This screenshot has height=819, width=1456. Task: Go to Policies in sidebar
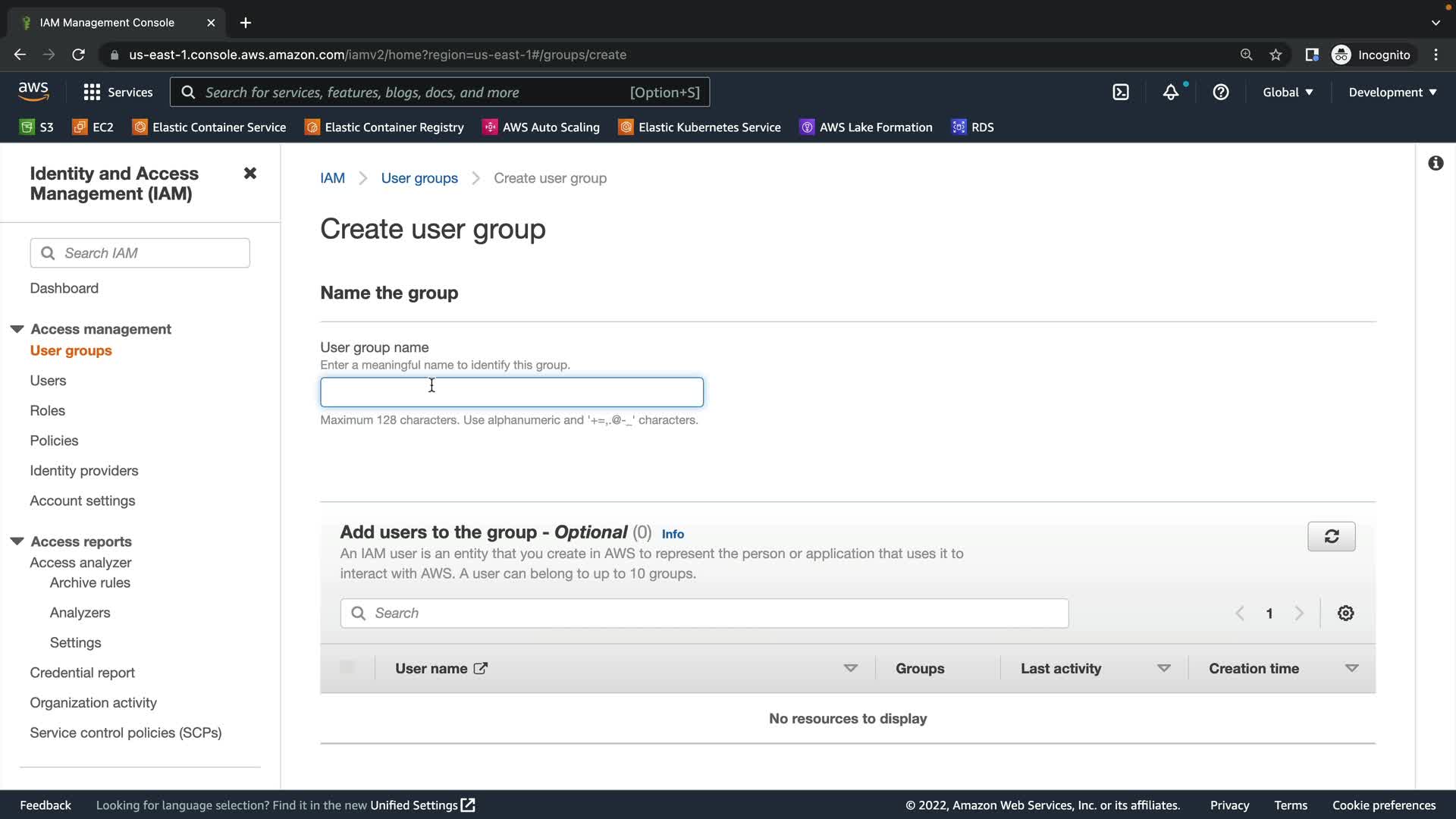(x=54, y=441)
